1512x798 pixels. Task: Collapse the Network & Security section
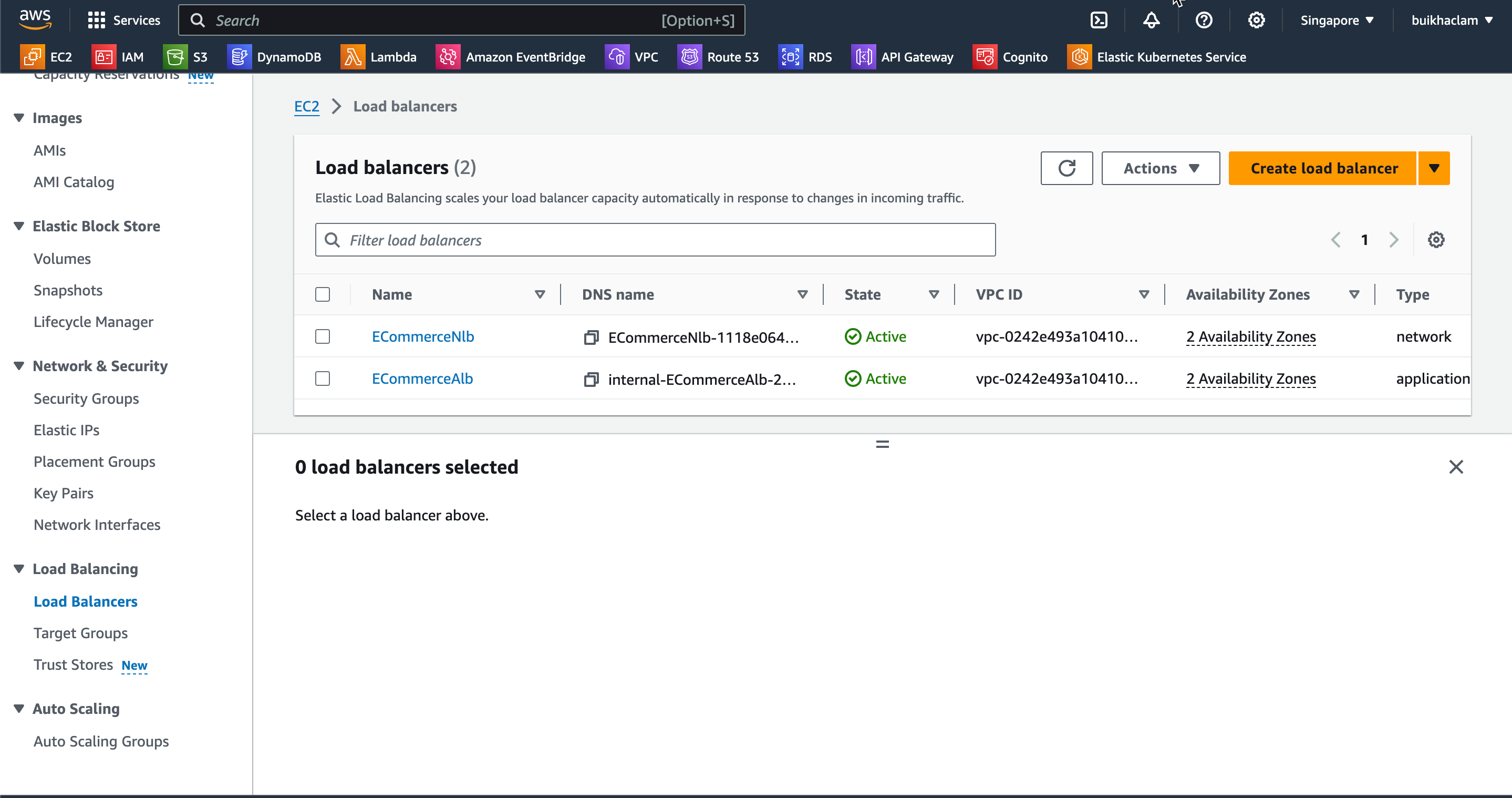[x=19, y=366]
